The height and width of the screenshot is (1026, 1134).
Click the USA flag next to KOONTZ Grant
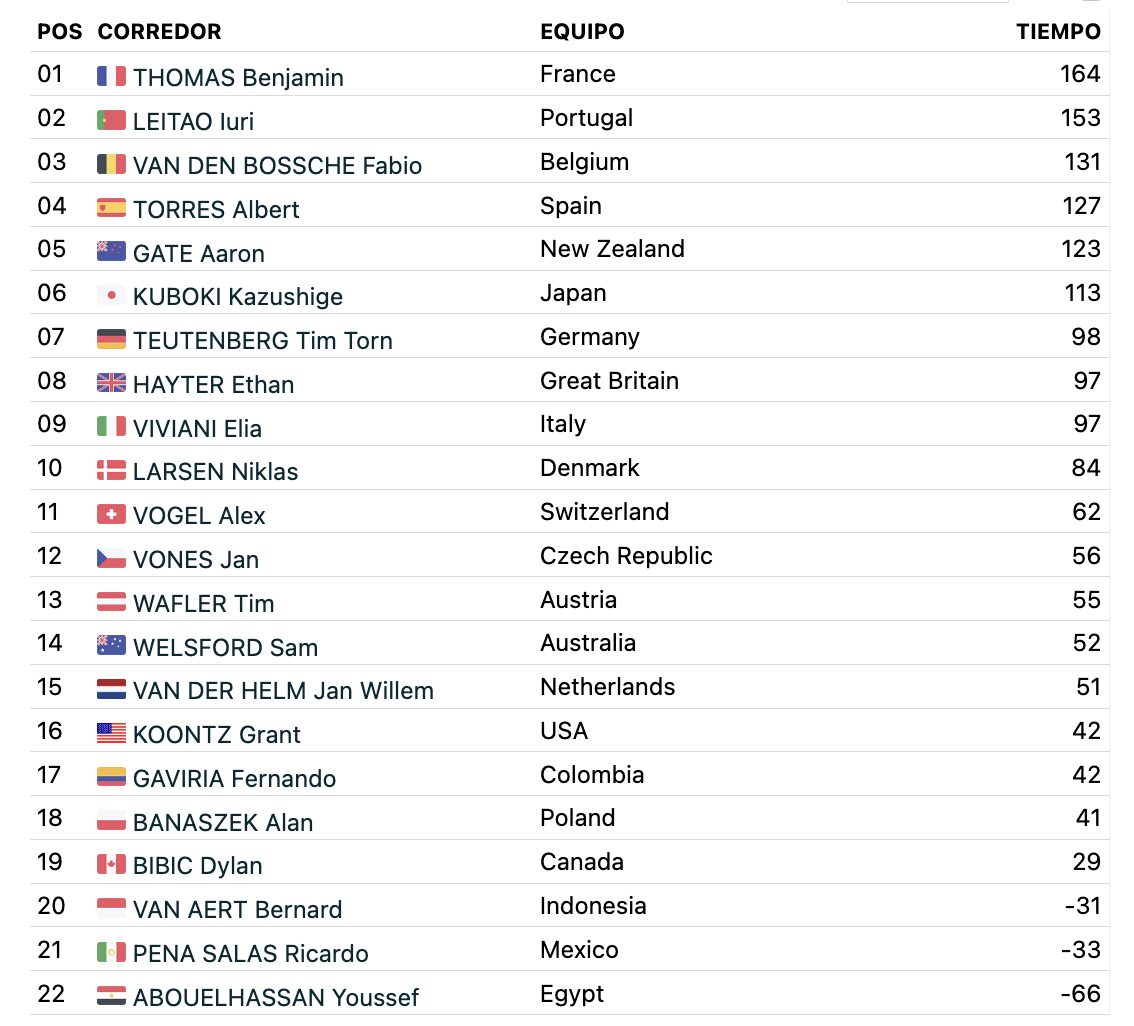[x=111, y=733]
